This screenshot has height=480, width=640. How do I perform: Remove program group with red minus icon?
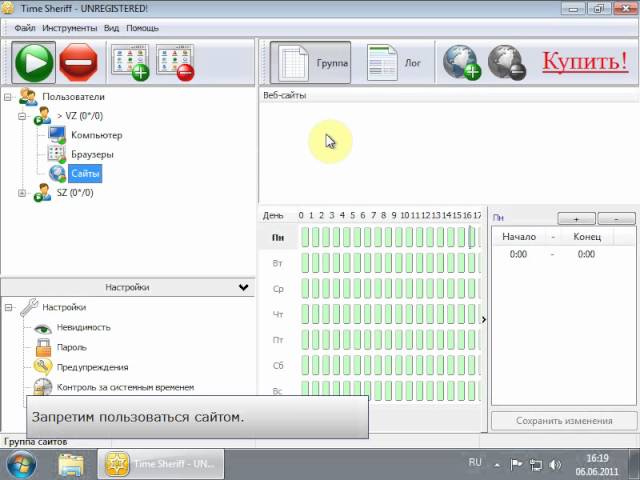176,63
